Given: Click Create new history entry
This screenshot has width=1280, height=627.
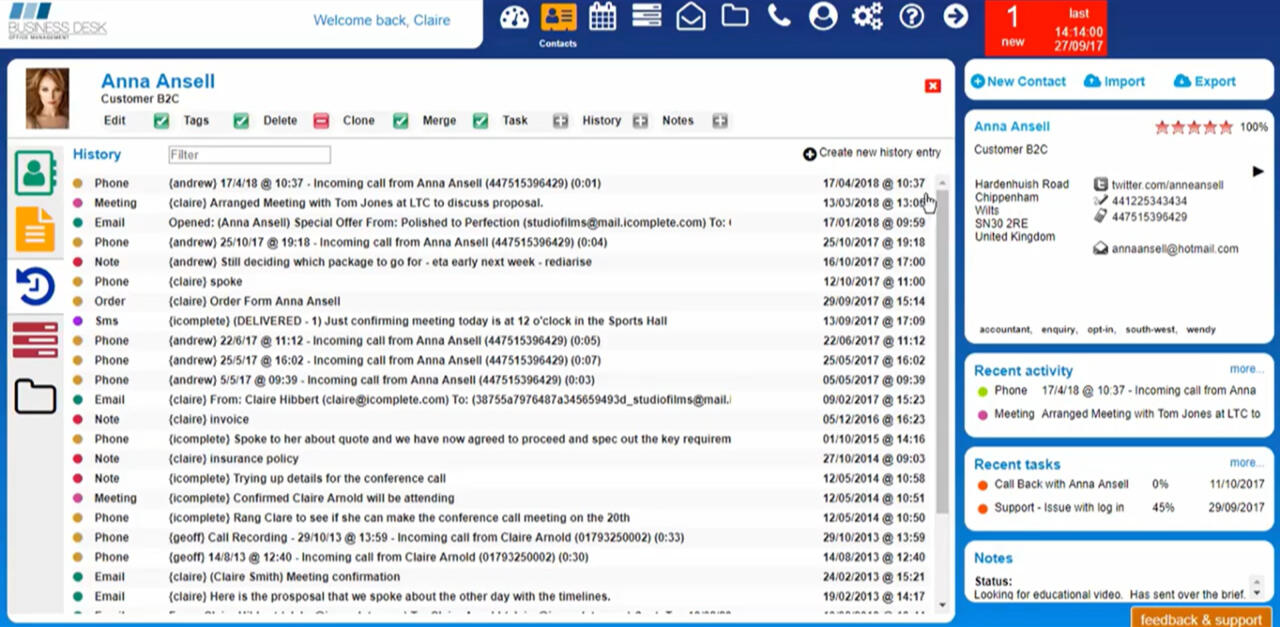Looking at the screenshot, I should point(872,153).
